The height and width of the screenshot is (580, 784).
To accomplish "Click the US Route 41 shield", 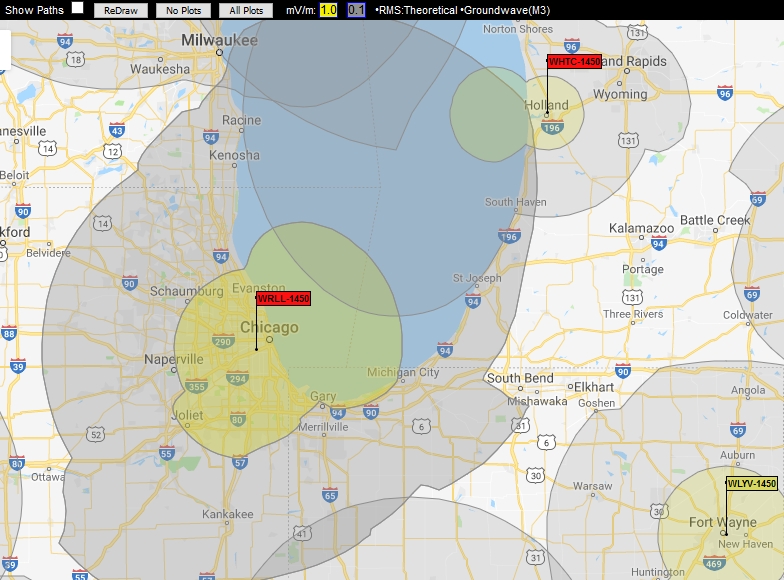I will tap(301, 534).
